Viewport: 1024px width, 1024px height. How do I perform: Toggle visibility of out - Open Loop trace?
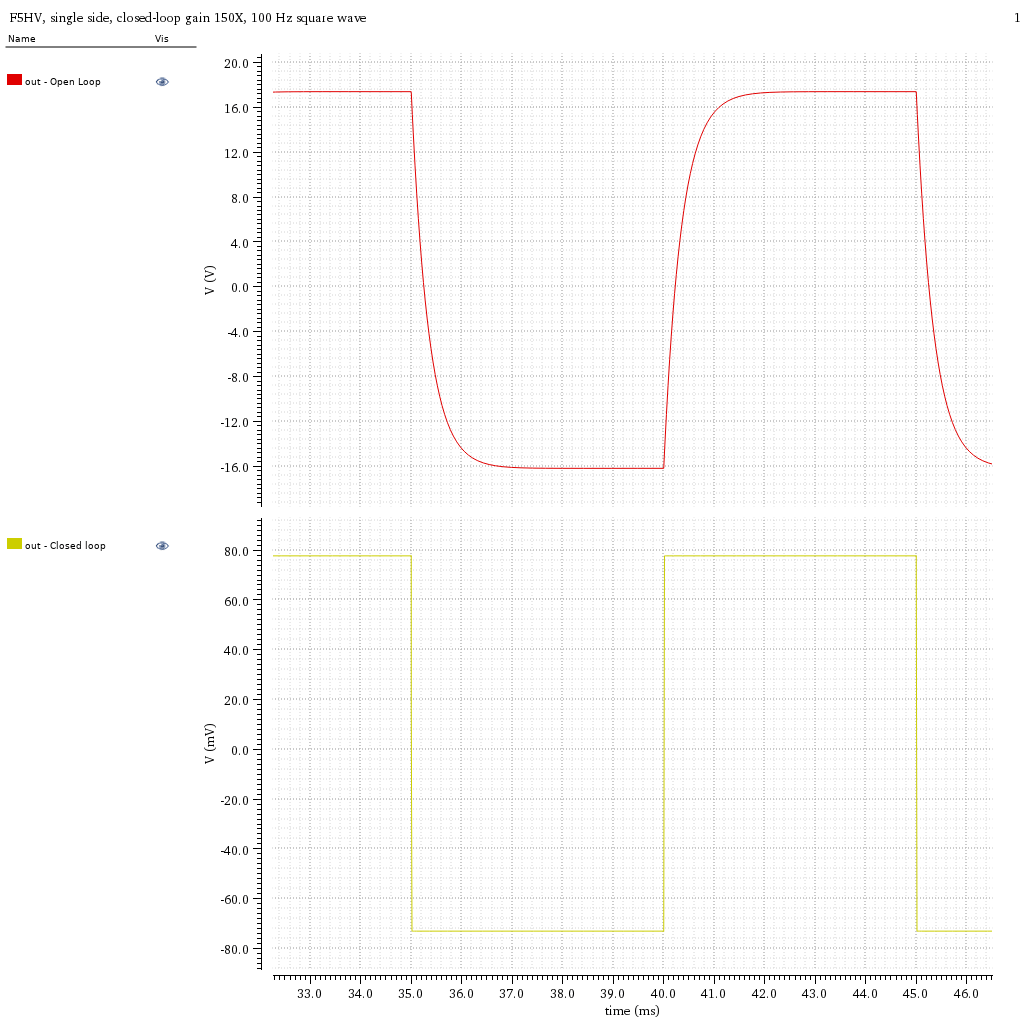coord(162,82)
